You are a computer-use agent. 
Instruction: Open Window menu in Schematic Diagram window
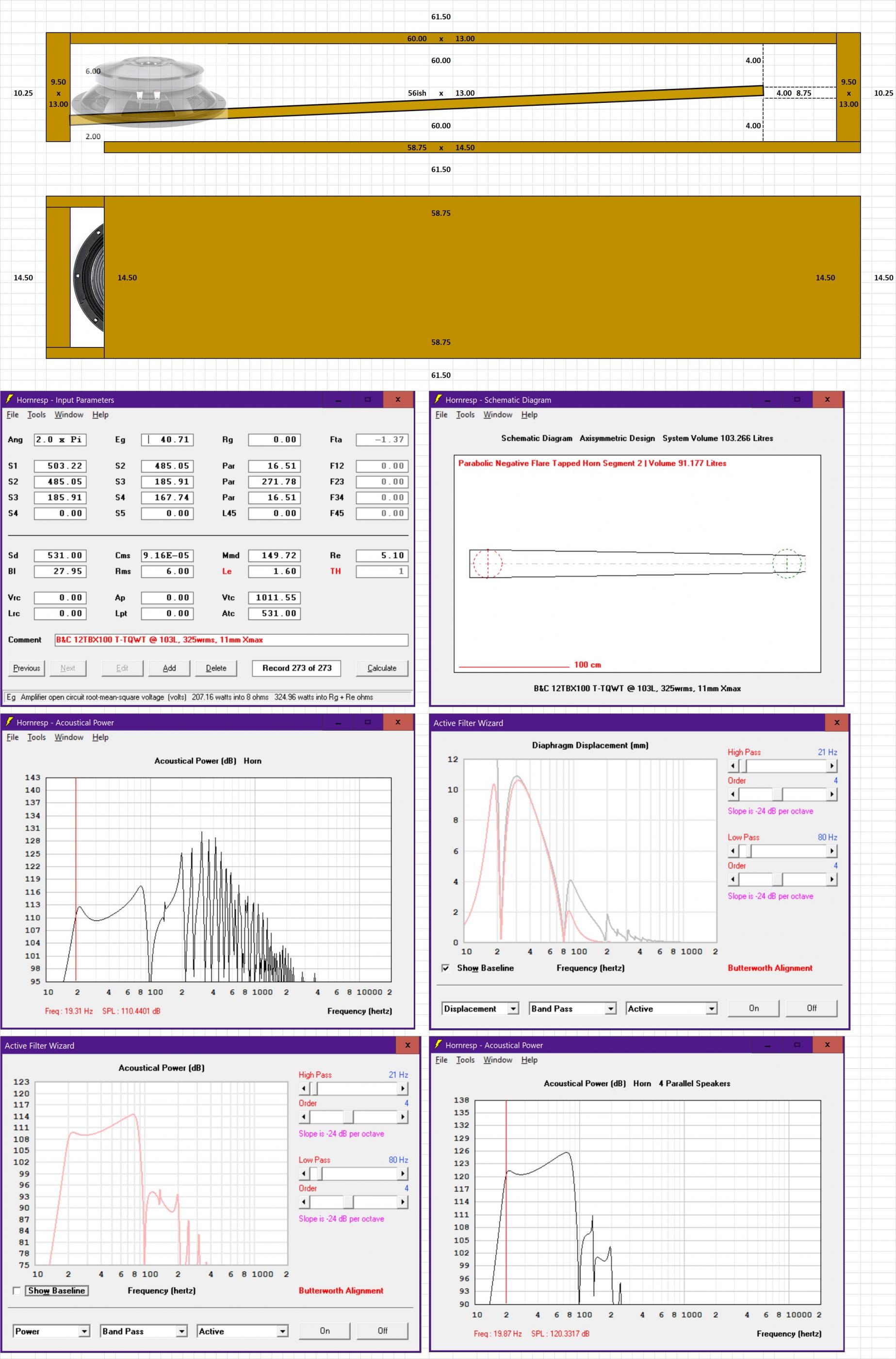[498, 414]
